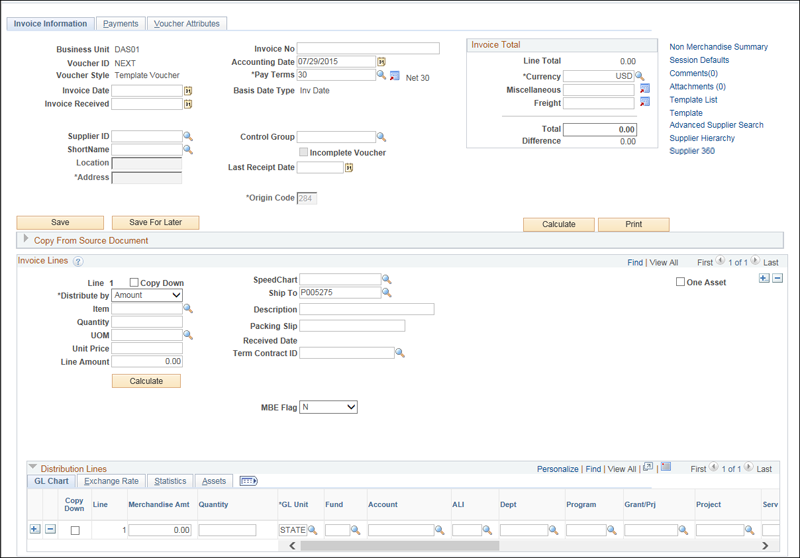Image resolution: width=800 pixels, height=558 pixels.
Task: Look up GL Unit value
Action: pyautogui.click(x=312, y=530)
